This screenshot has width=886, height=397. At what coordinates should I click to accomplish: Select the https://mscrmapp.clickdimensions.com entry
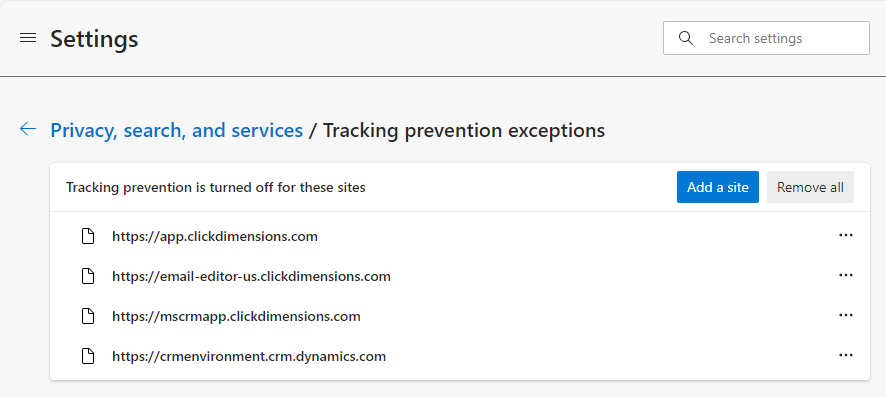[236, 316]
